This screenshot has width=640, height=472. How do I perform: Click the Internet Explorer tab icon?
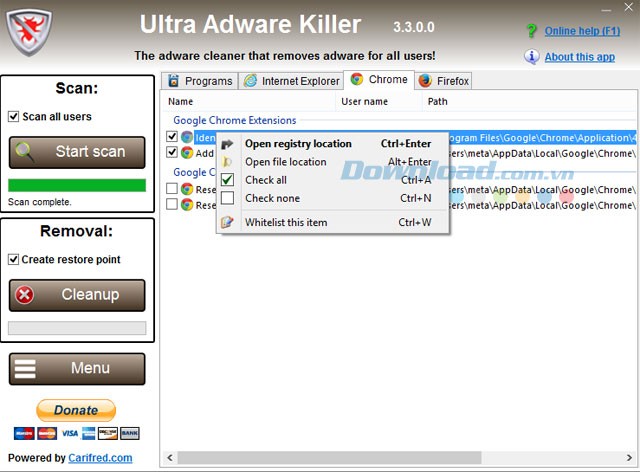[250, 80]
